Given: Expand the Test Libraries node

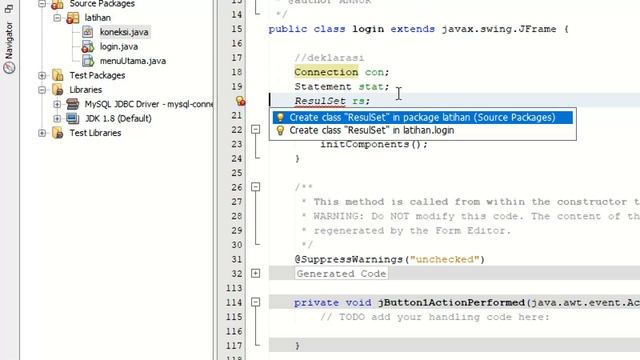Looking at the screenshot, I should (42, 133).
